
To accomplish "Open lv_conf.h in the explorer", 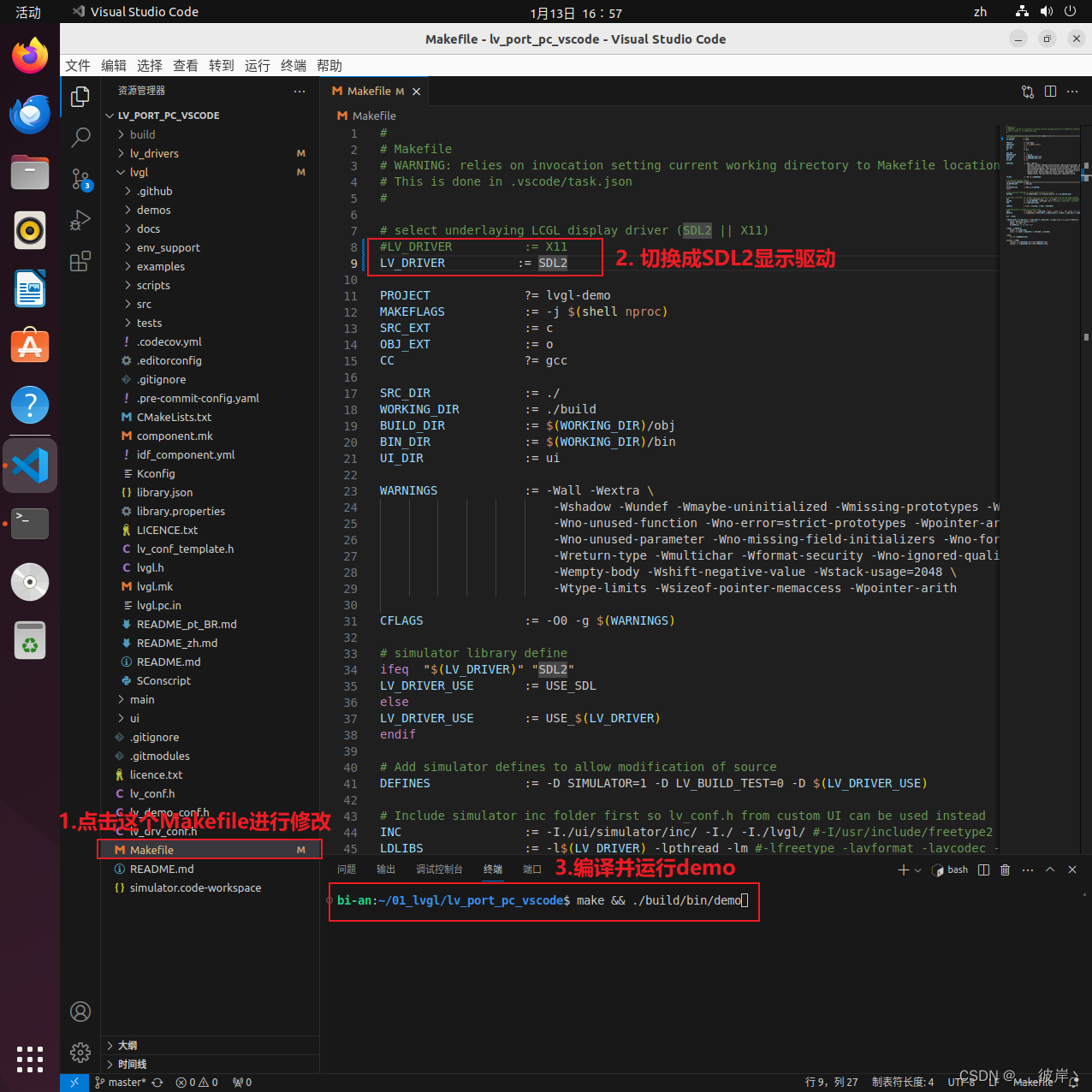I will click(x=152, y=793).
